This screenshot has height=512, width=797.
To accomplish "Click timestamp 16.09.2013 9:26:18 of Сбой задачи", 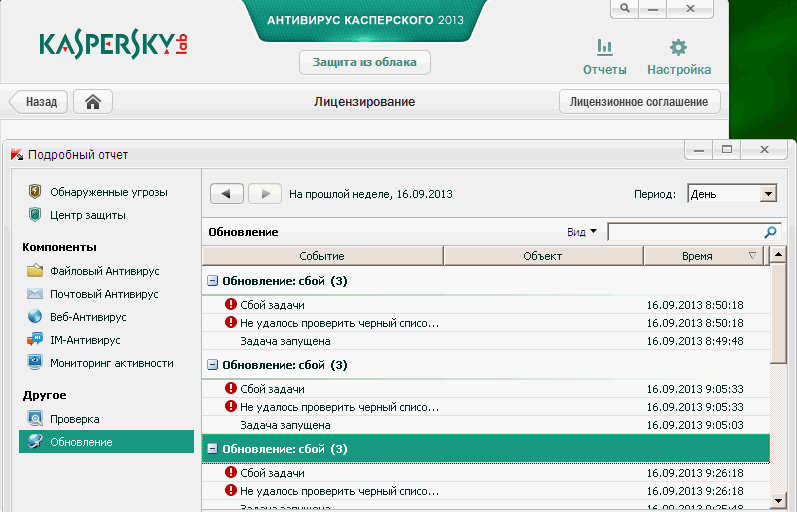I will (x=695, y=473).
